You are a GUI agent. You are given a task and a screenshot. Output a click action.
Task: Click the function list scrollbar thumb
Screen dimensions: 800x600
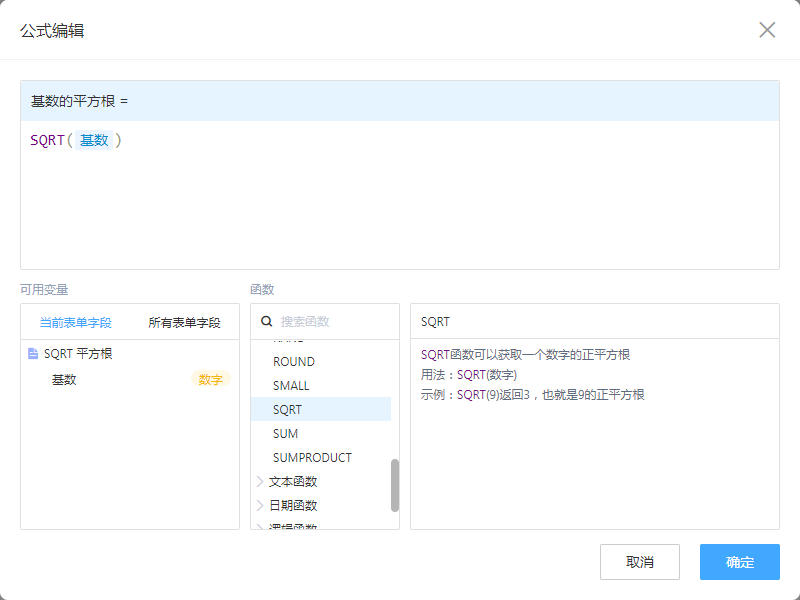tap(394, 485)
